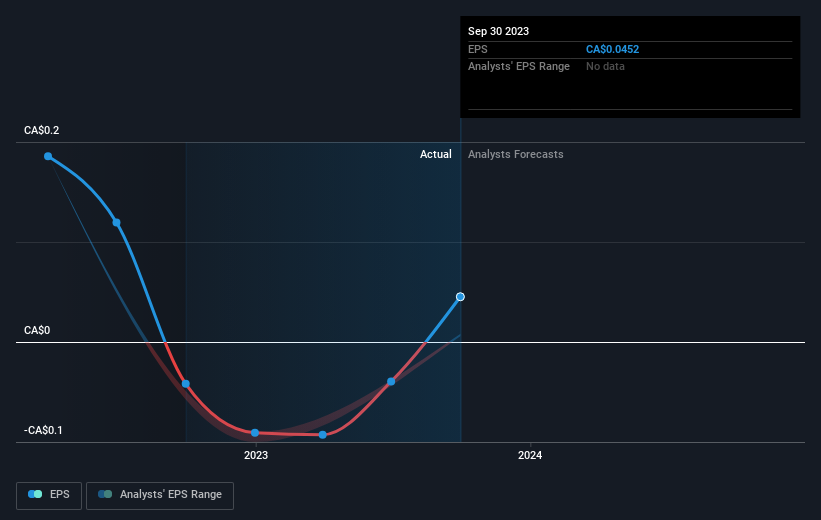The width and height of the screenshot is (821, 520).
Task: Select the first EPS data point near CA$0.2
Action: [x=48, y=156]
